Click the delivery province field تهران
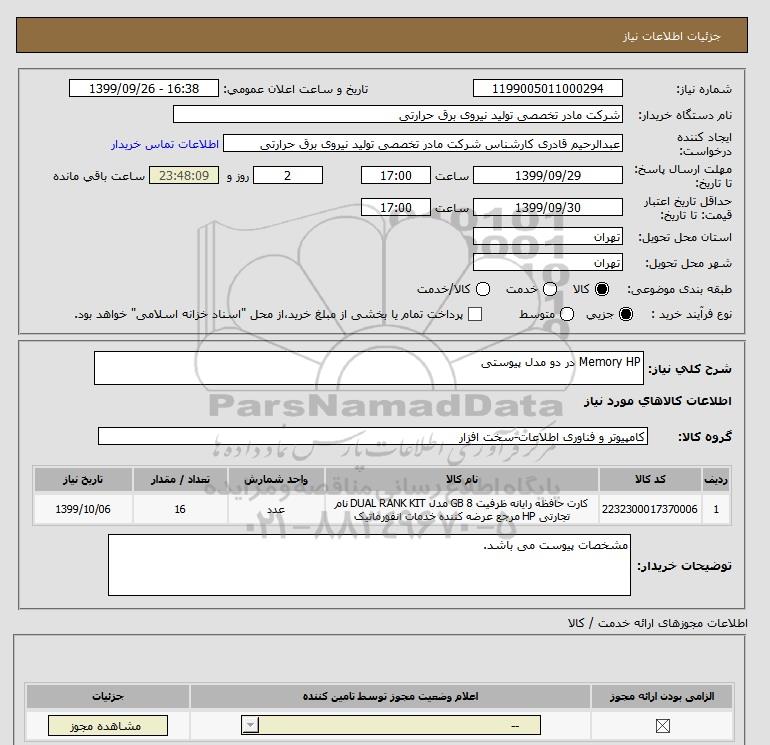Viewport: 770px width, 745px height. [548, 237]
